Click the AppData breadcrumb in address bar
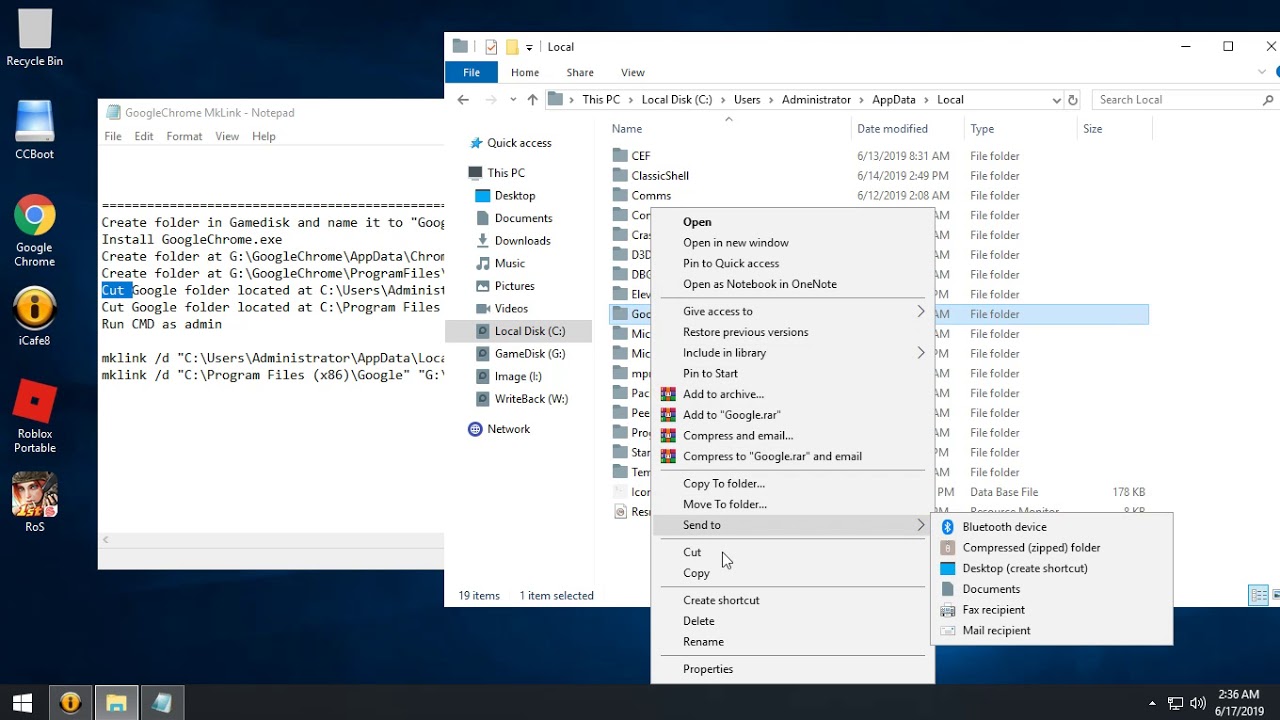Image resolution: width=1280 pixels, height=720 pixels. coord(894,100)
